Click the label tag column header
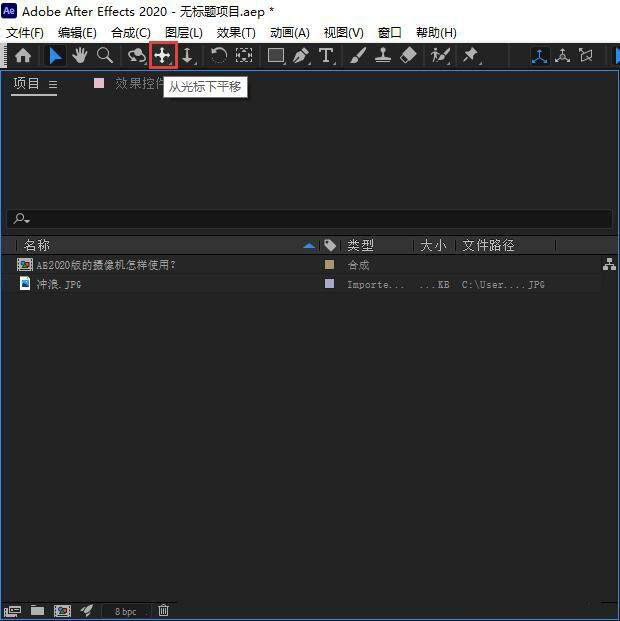The height and width of the screenshot is (621, 620). pyautogui.click(x=330, y=246)
